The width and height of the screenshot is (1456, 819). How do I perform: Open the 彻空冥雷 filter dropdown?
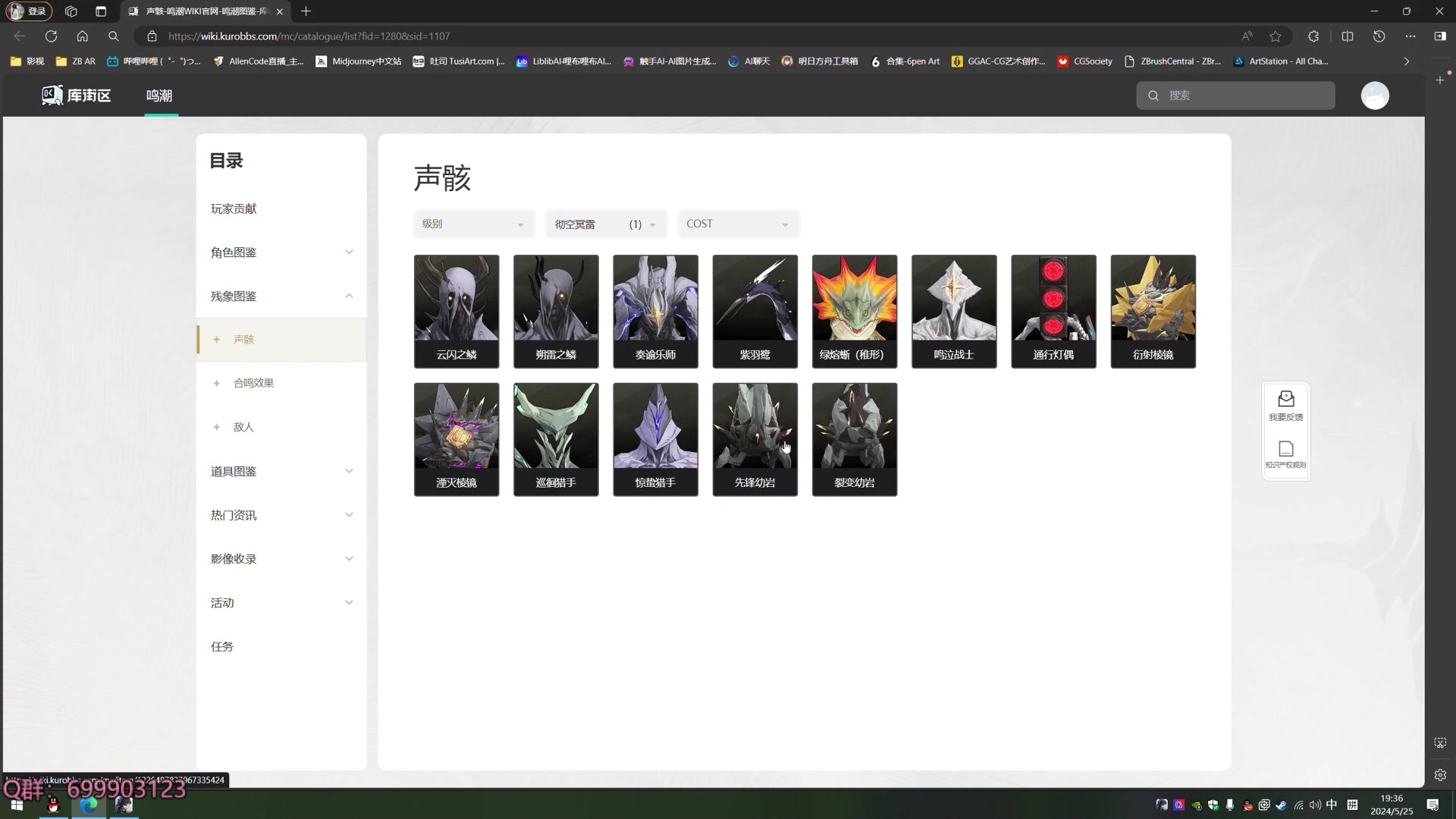[x=605, y=224]
